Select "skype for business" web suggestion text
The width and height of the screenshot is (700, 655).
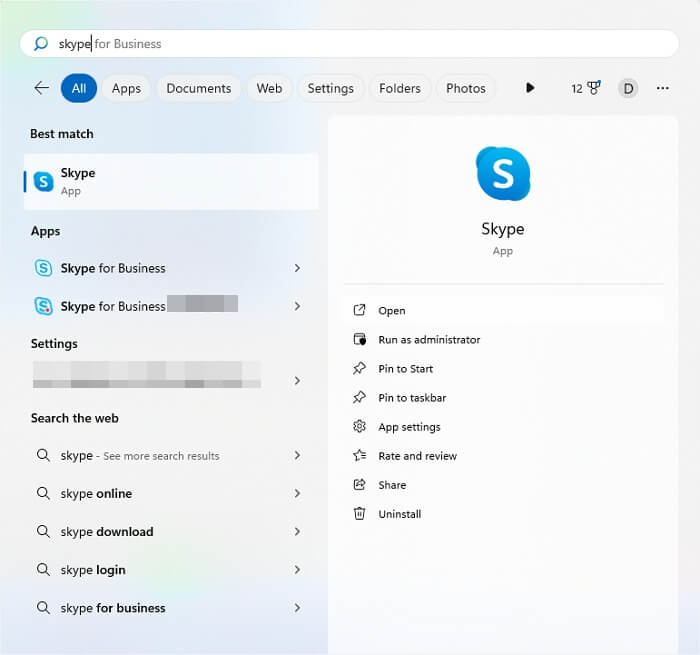coord(113,608)
